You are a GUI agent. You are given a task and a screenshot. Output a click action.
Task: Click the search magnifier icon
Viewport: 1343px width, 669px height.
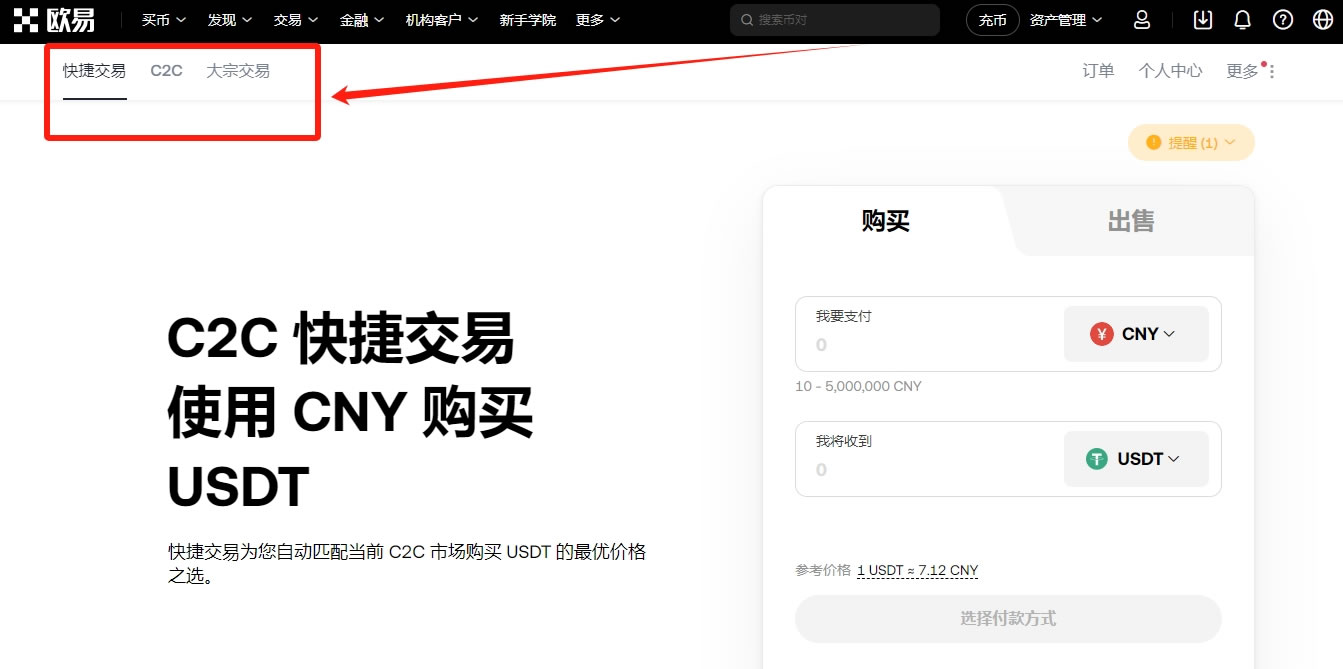click(747, 20)
